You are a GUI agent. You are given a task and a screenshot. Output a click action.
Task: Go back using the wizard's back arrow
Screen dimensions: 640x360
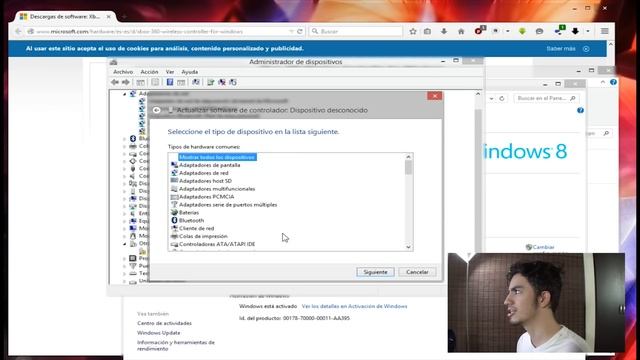[x=156, y=110]
